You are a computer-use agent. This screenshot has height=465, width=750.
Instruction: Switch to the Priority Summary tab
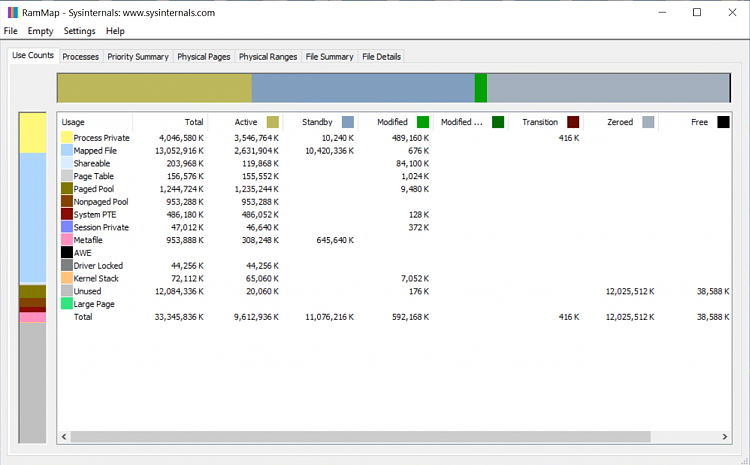138,57
